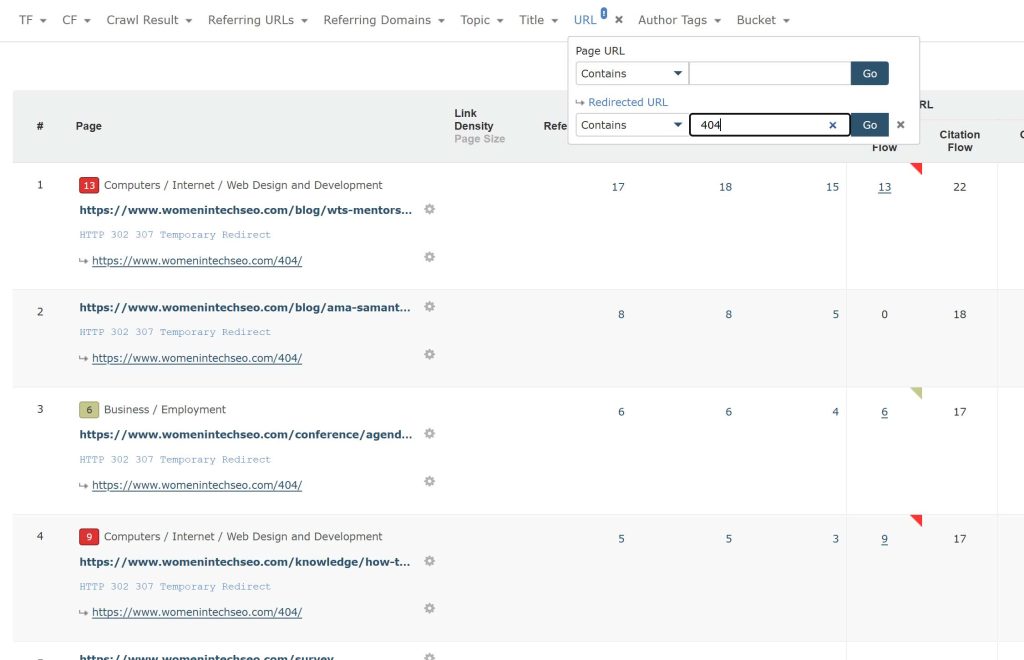Screen dimensions: 1024x660
Task: Open settings gear for ama-samant page URL
Action: pos(429,306)
